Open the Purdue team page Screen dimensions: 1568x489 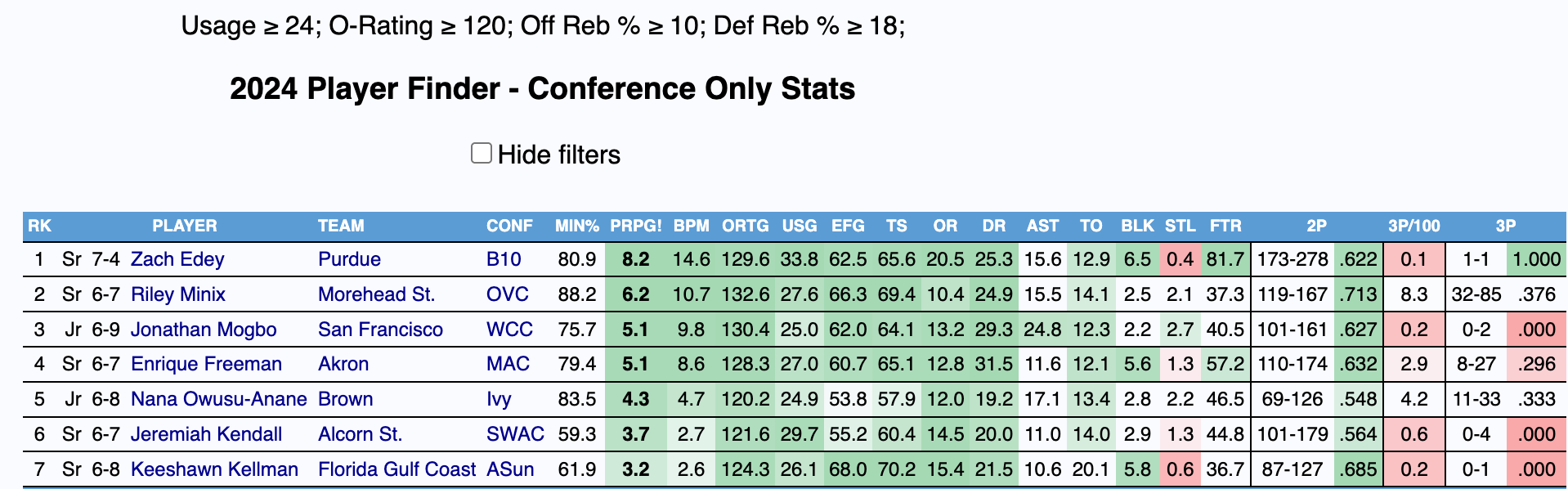349,259
